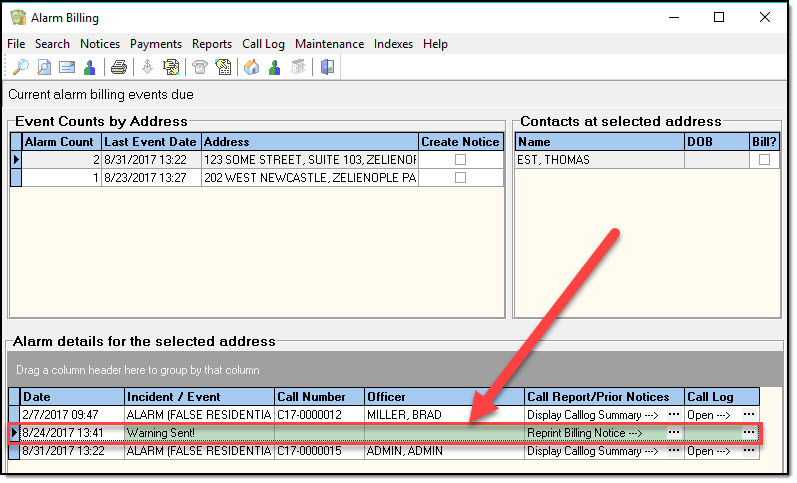
Task: Open the Payments menu
Action: pyautogui.click(x=156, y=44)
